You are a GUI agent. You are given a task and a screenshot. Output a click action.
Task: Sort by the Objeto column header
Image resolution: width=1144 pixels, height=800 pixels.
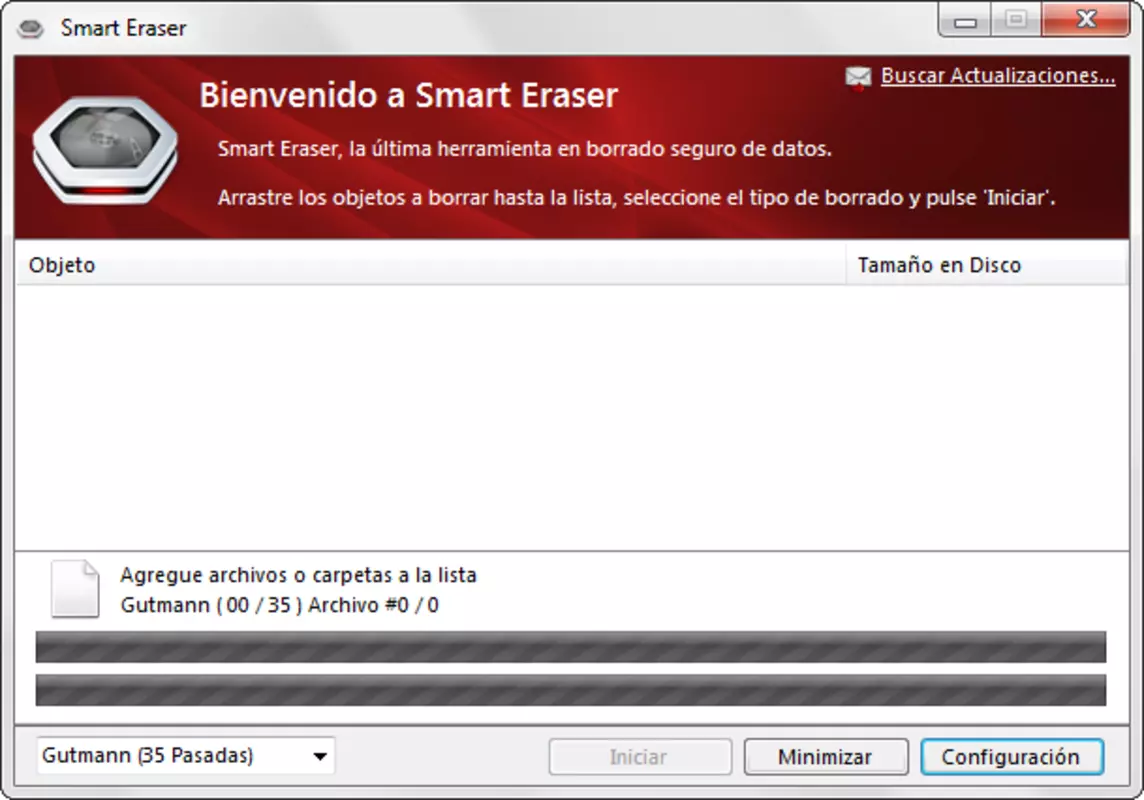[430, 265]
